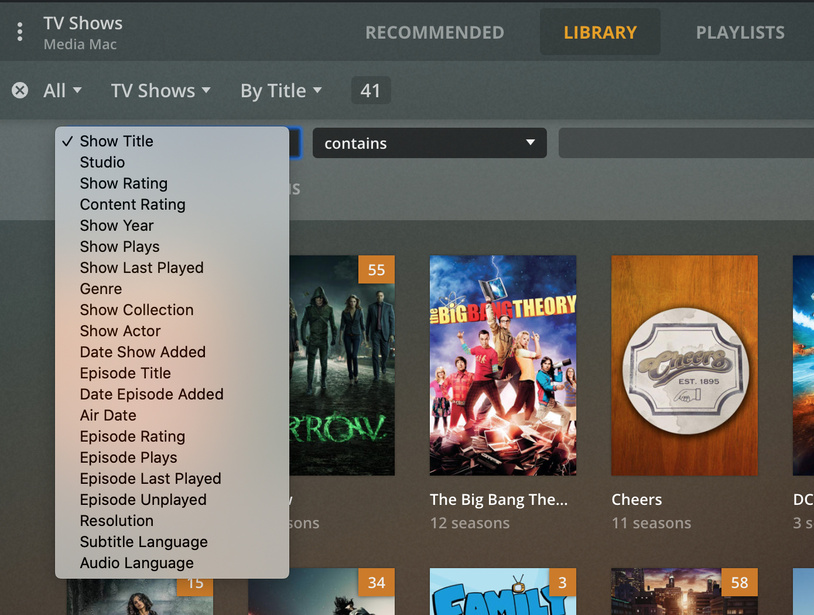Open the contains operator dropdown
This screenshot has width=814, height=615.
coord(429,143)
